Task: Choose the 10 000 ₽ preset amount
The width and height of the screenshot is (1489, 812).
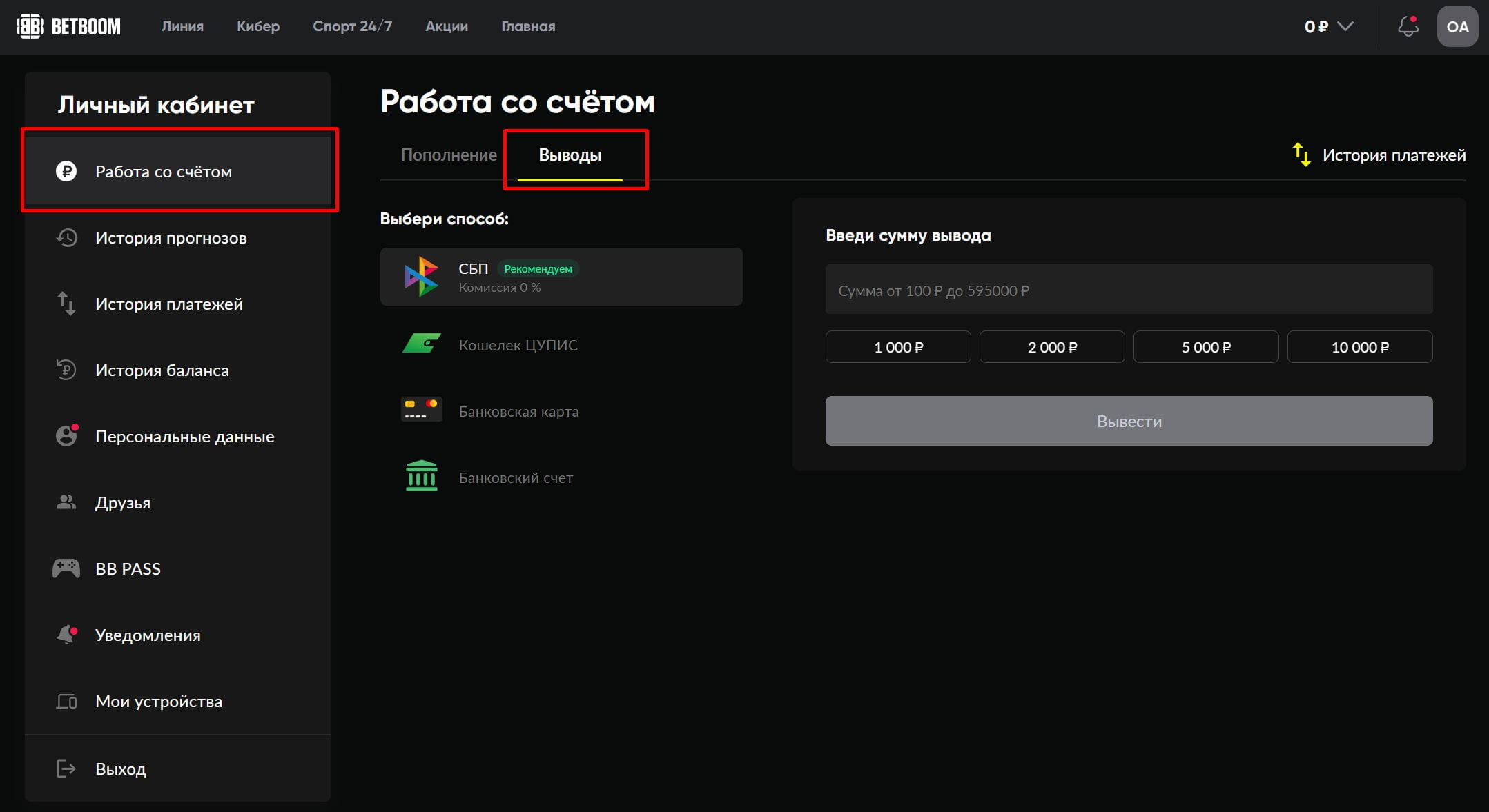Action: tap(1360, 347)
